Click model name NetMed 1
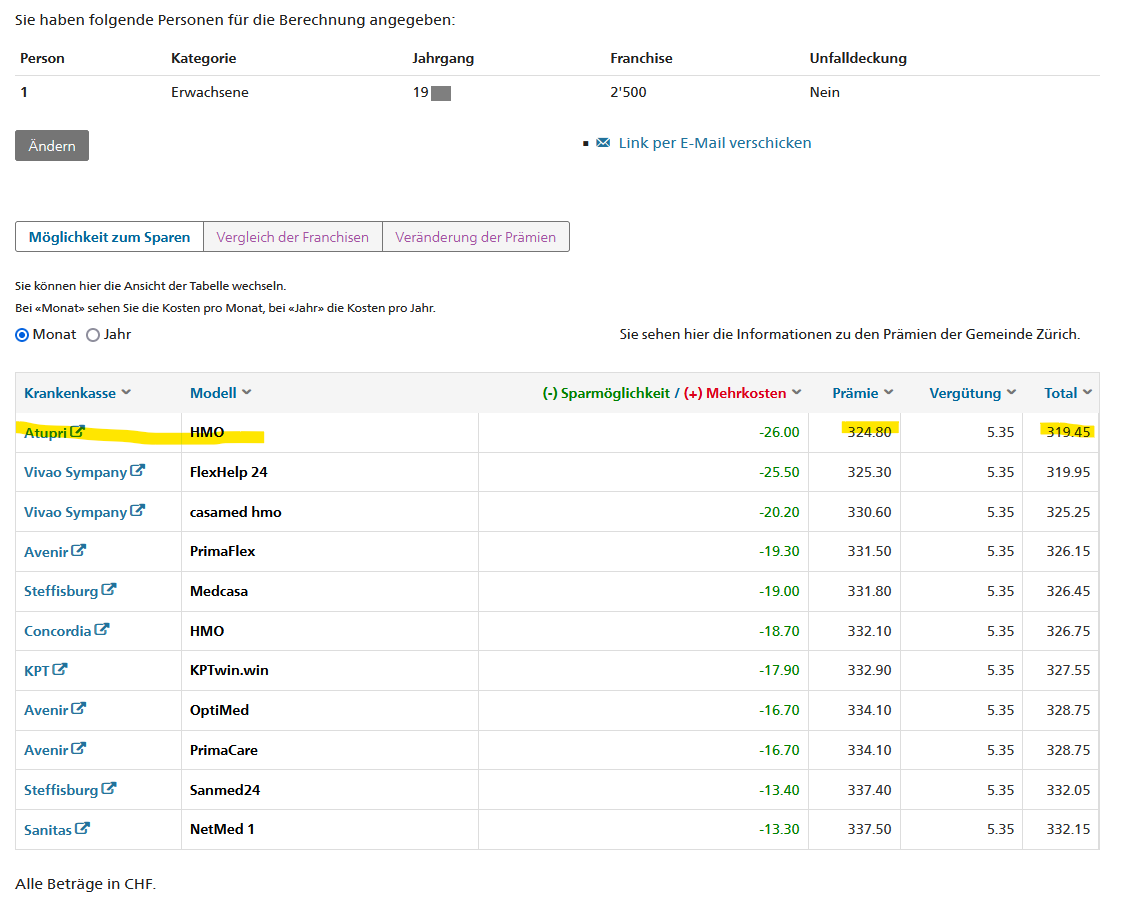This screenshot has height=908, width=1130. point(222,829)
